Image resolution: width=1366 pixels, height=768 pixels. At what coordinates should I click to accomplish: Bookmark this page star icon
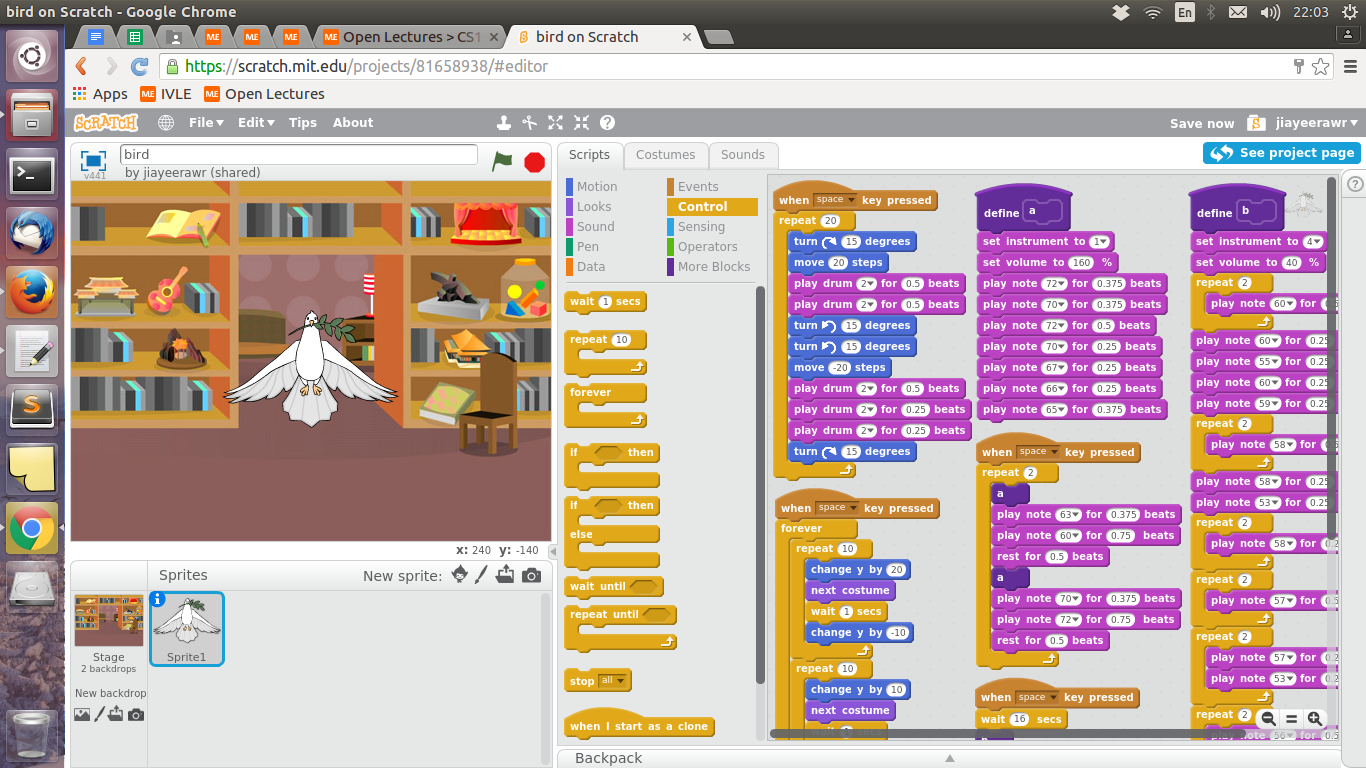point(1320,66)
